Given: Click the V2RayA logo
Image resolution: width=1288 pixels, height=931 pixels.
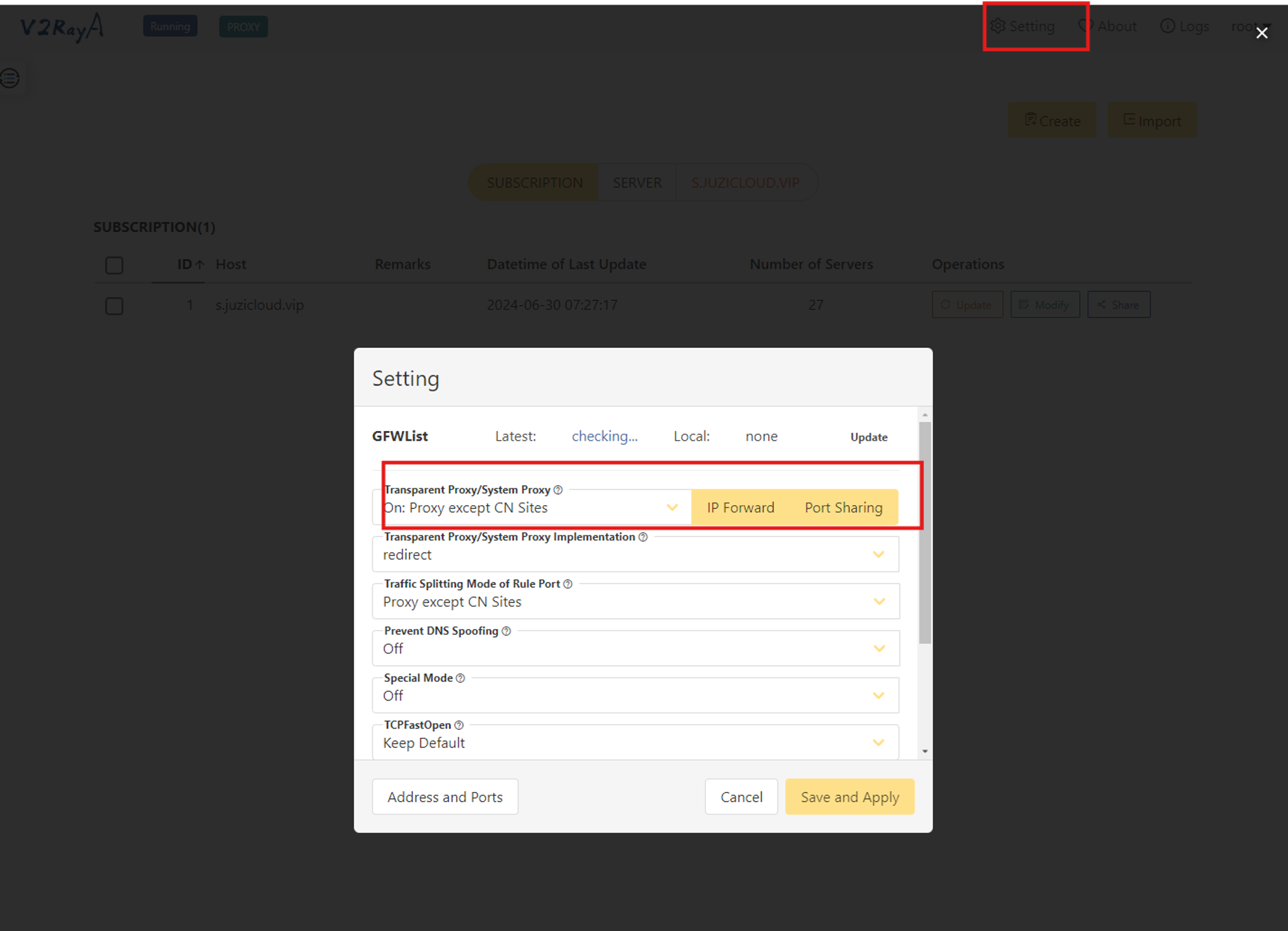Looking at the screenshot, I should pos(62,27).
